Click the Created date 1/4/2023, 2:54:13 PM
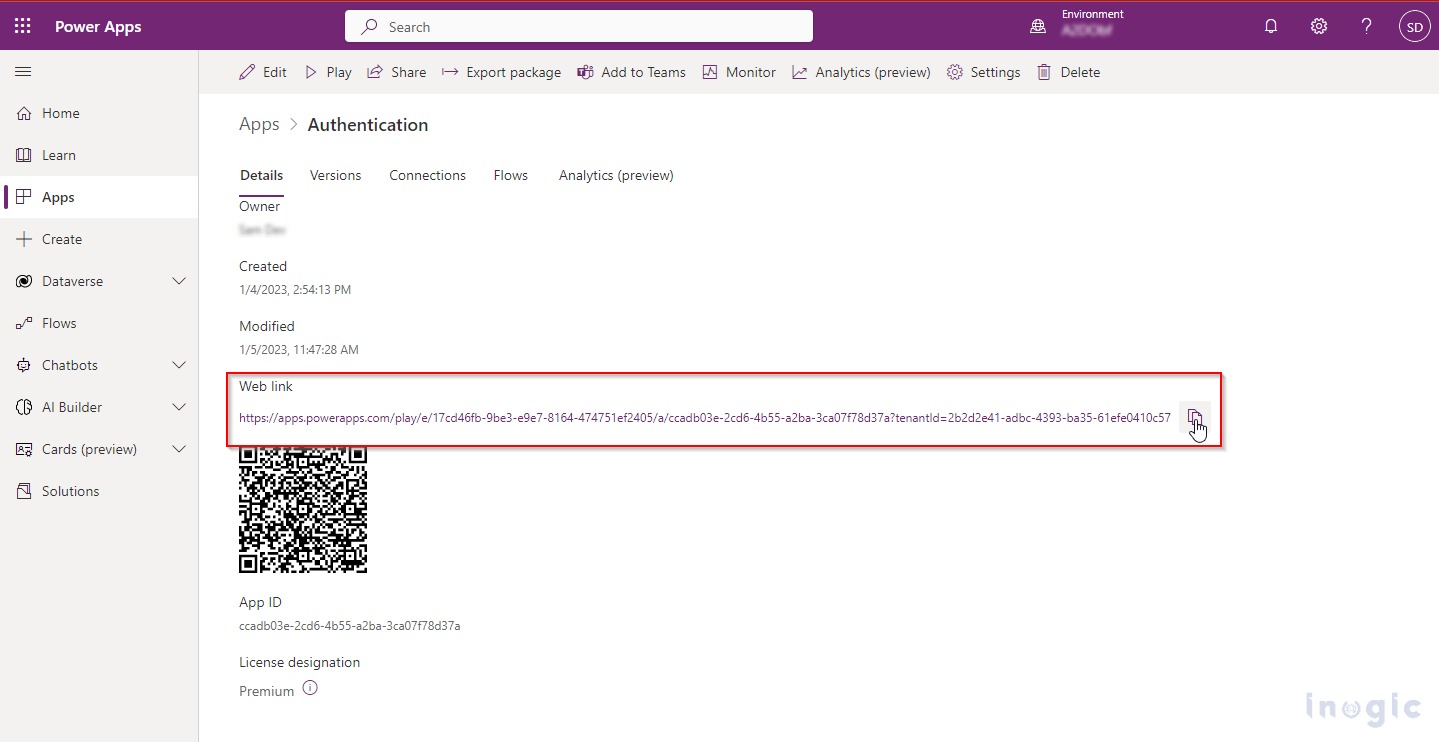The height and width of the screenshot is (742, 1439). pos(295,290)
